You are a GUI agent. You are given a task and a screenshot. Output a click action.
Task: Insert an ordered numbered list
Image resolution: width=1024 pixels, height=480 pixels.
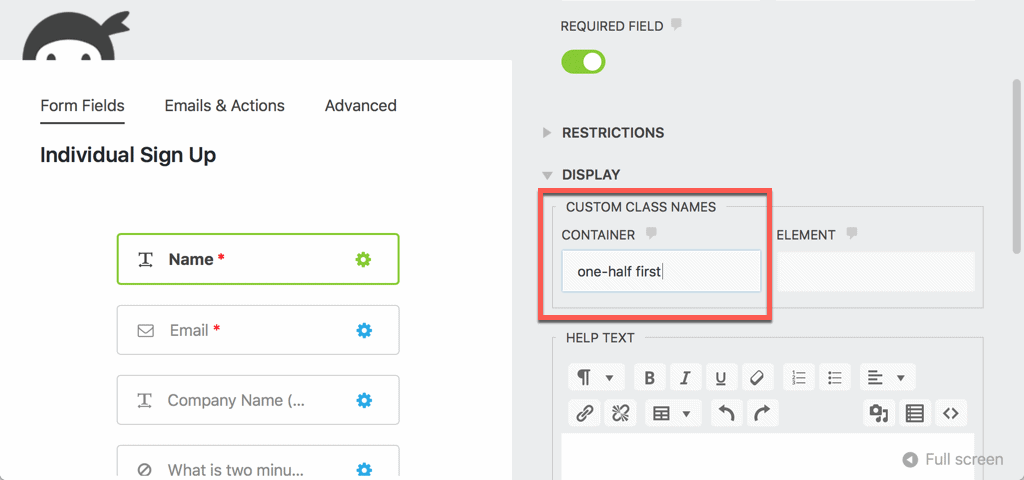point(799,378)
